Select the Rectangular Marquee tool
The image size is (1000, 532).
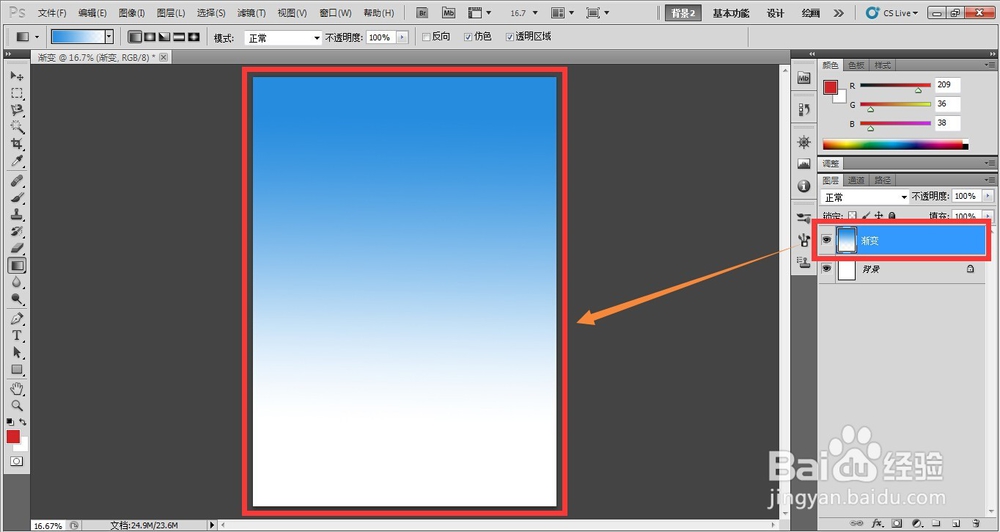pyautogui.click(x=17, y=93)
